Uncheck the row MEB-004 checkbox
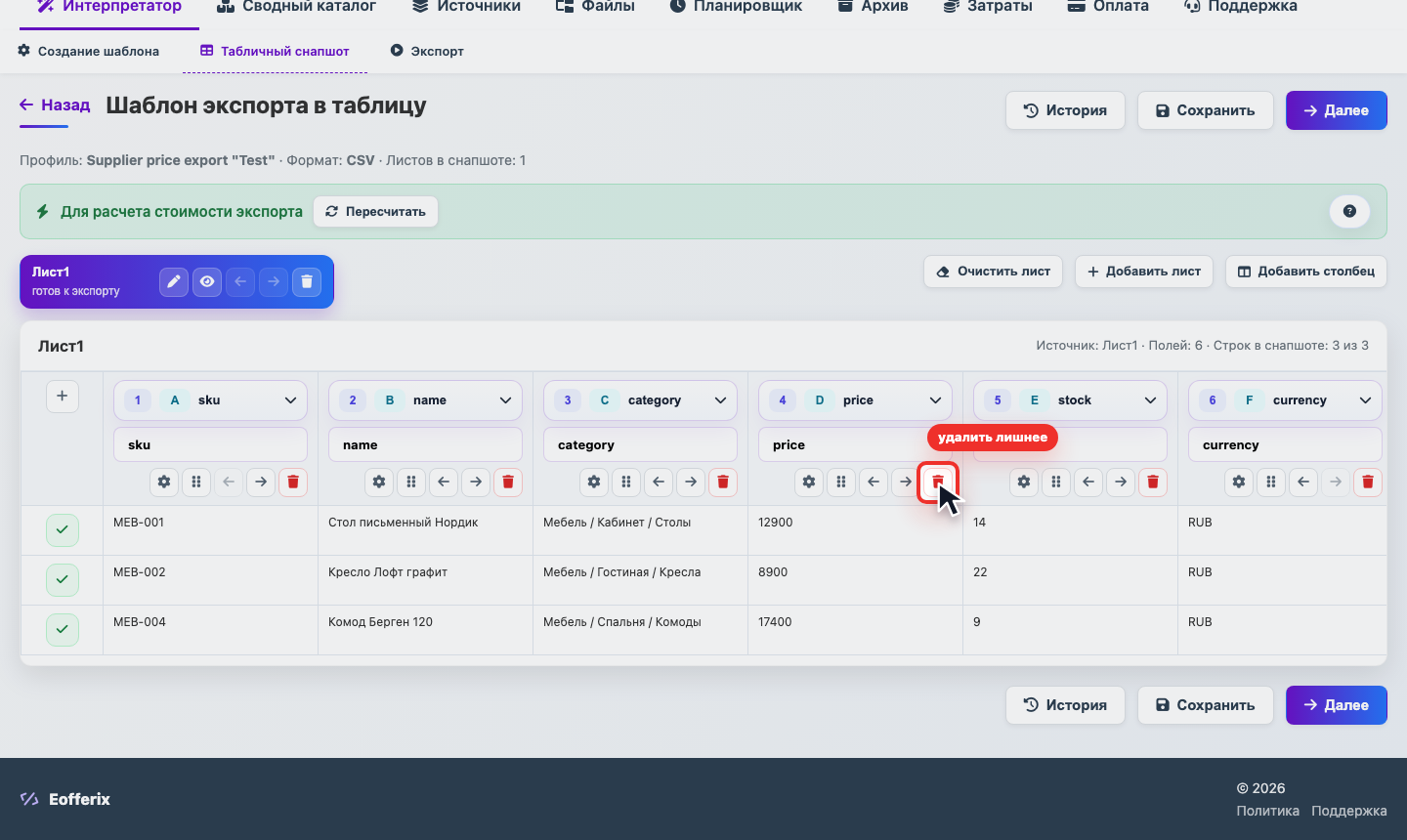1407x840 pixels. (x=62, y=630)
